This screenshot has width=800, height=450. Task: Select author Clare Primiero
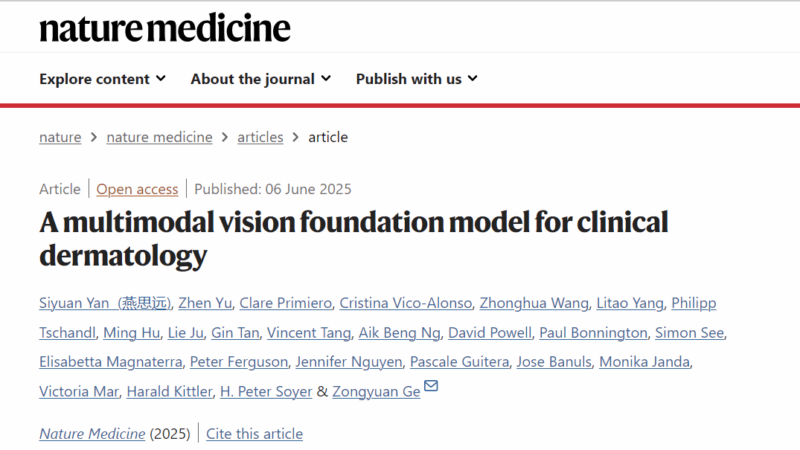[x=286, y=303]
